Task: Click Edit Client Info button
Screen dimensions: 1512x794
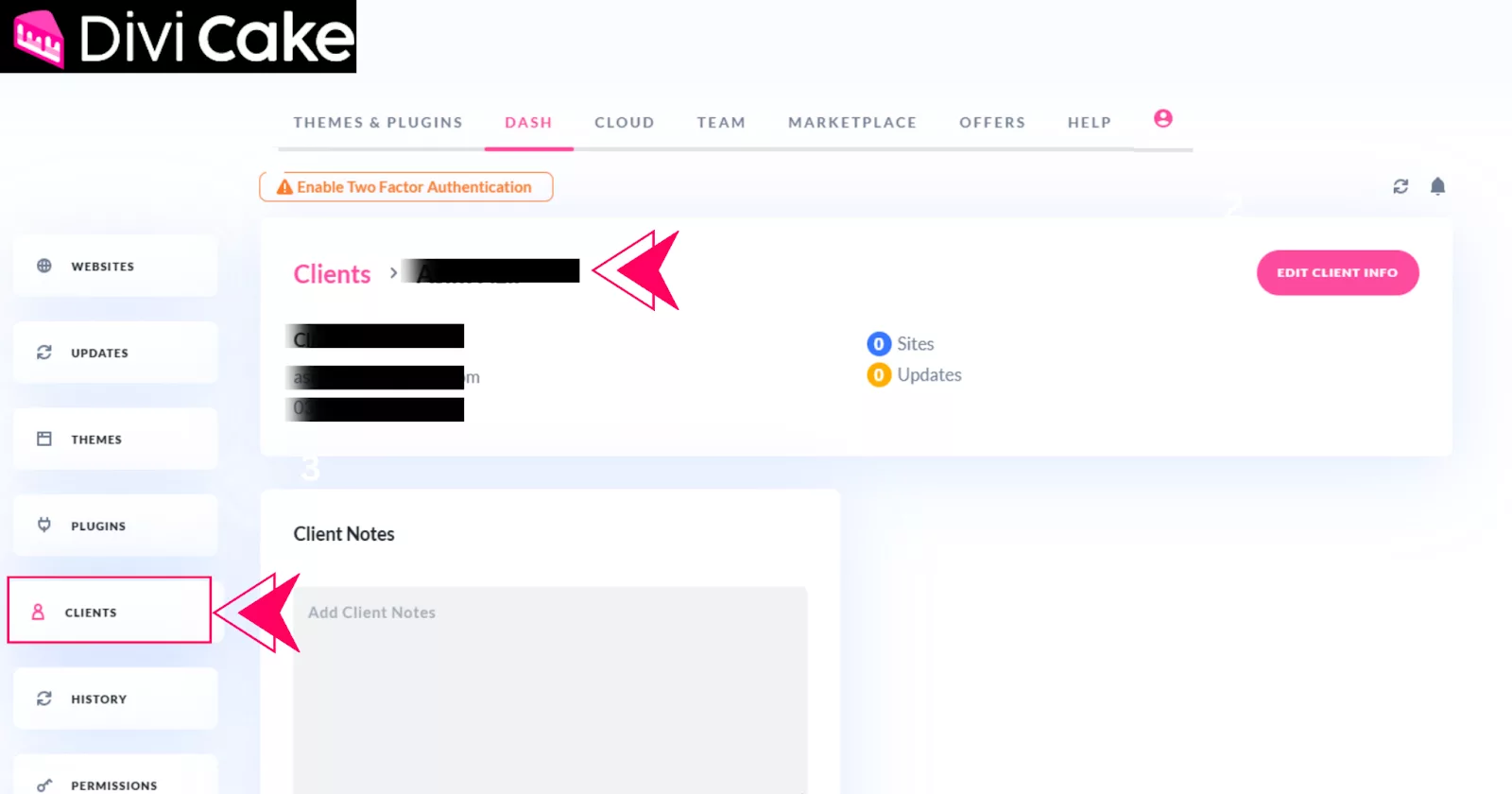Action: pyautogui.click(x=1337, y=272)
